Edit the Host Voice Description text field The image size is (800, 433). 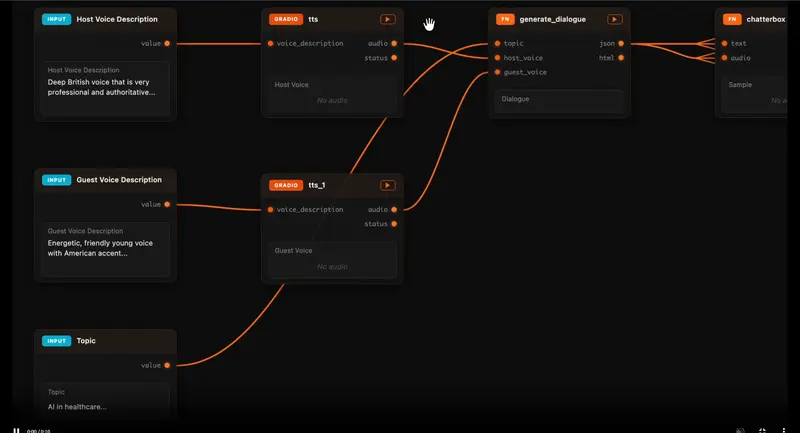click(x=105, y=87)
